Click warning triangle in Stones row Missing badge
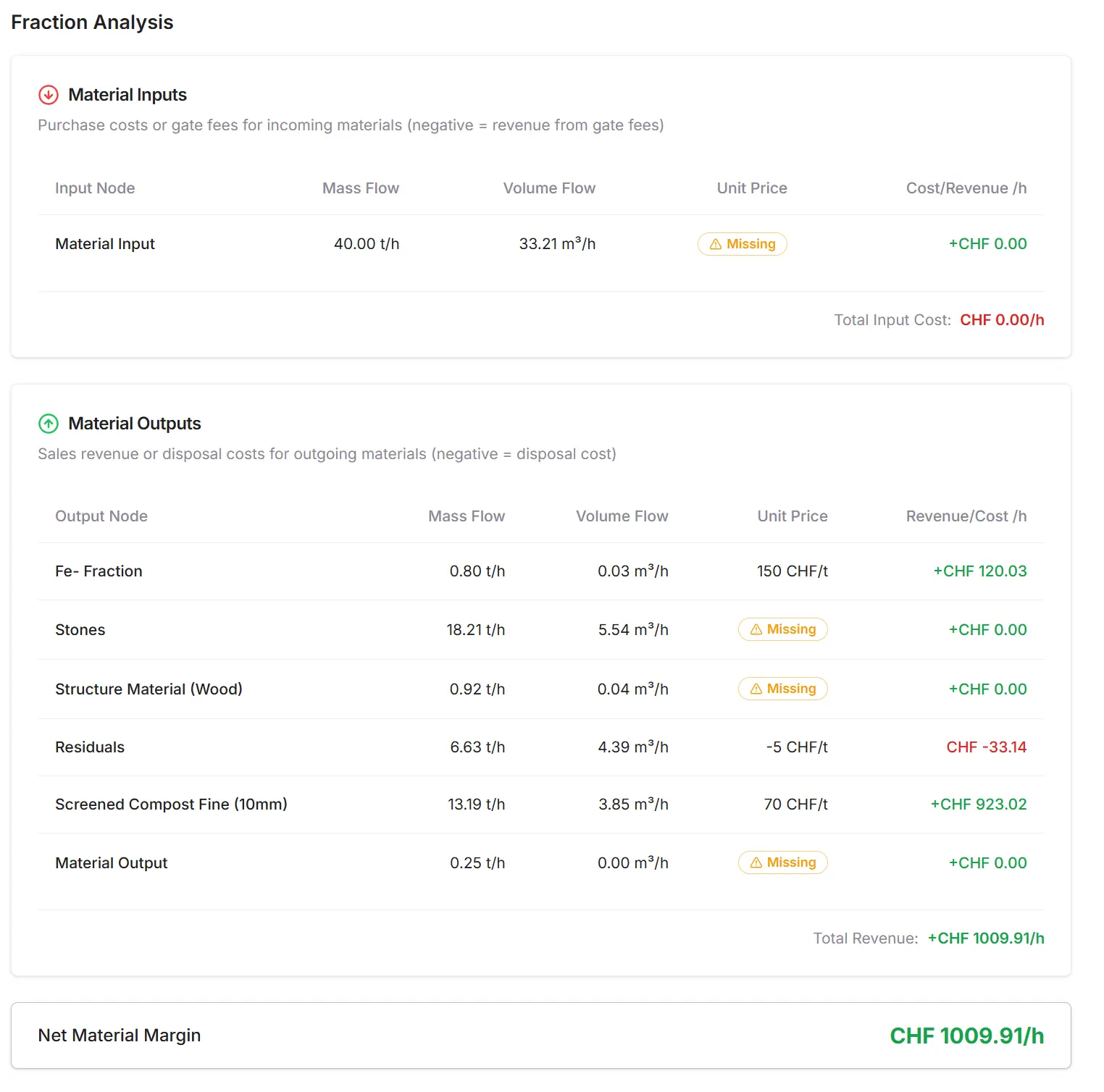 coord(756,630)
